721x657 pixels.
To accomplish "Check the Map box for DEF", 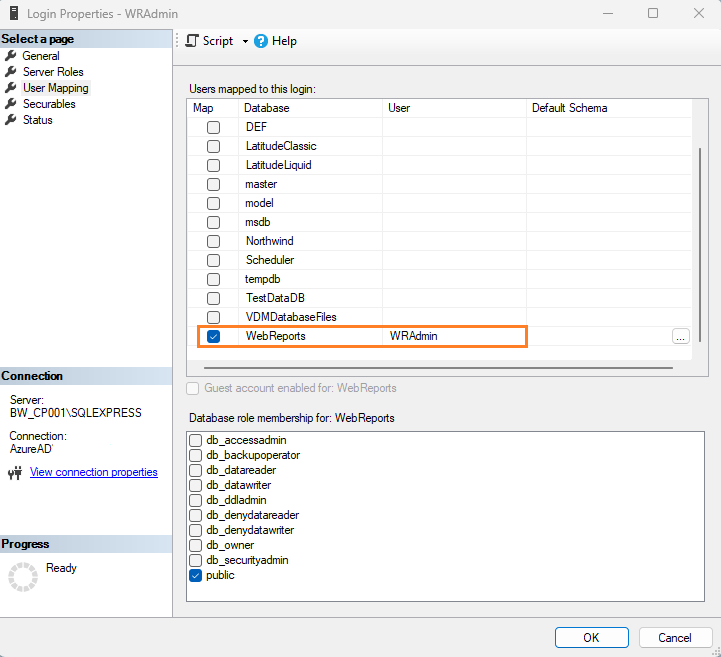I will [x=213, y=127].
